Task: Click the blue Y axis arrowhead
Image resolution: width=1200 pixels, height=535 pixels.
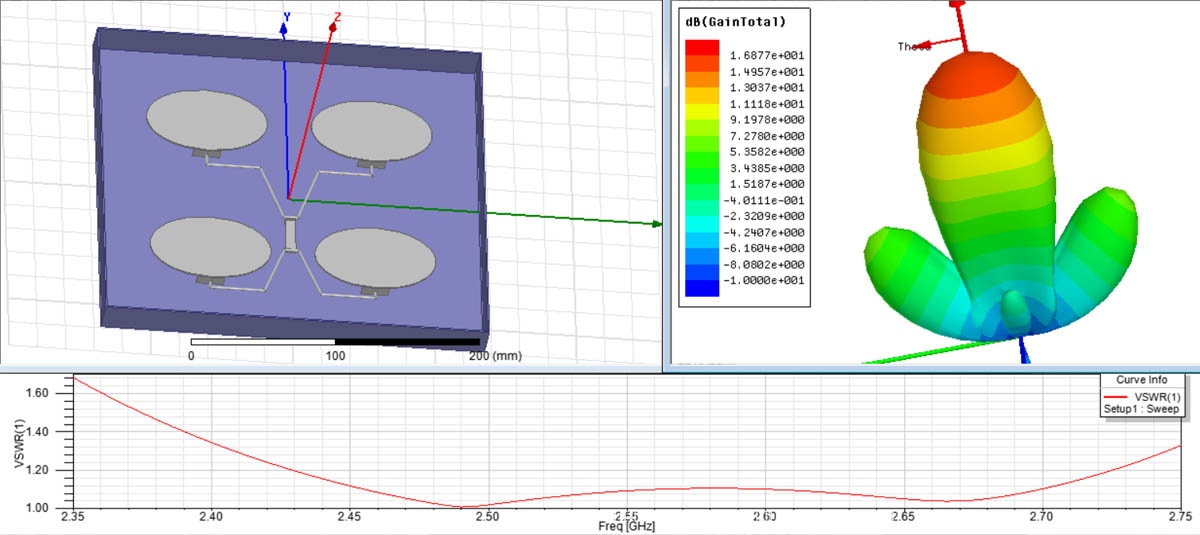Action: coord(285,30)
